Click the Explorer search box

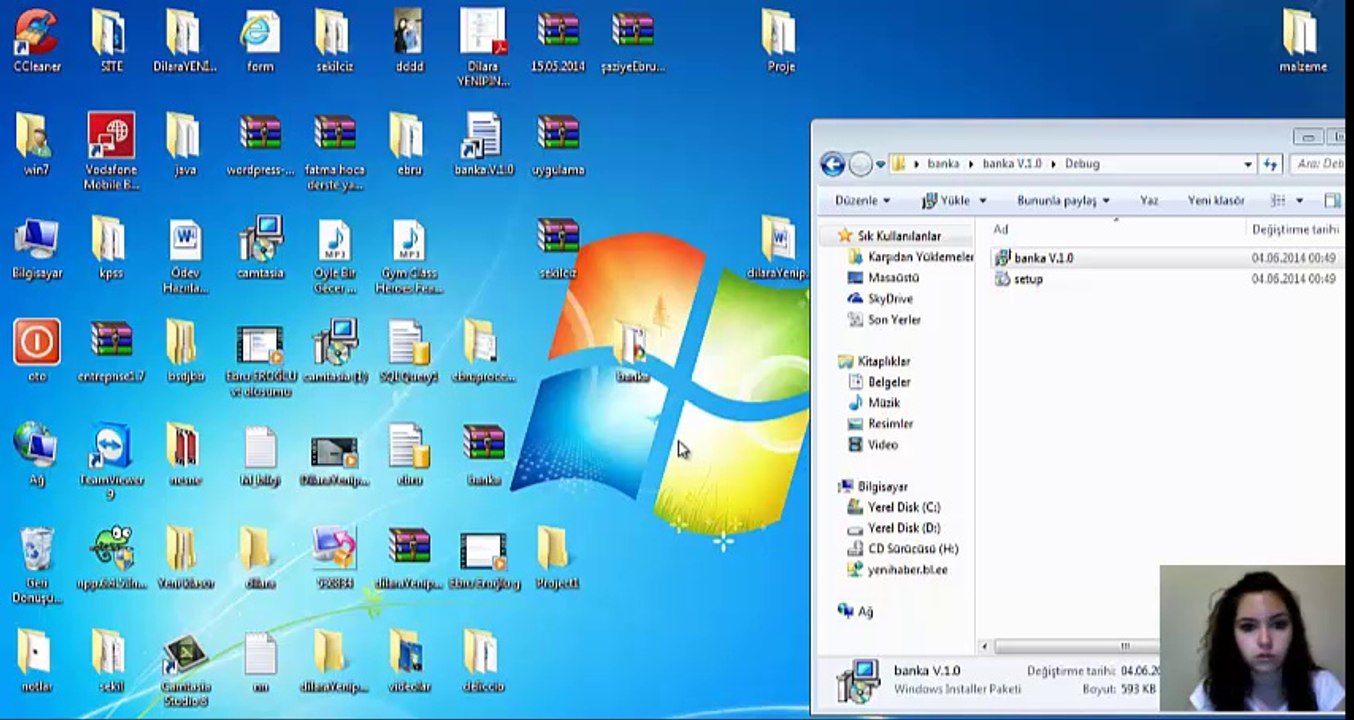[1318, 164]
